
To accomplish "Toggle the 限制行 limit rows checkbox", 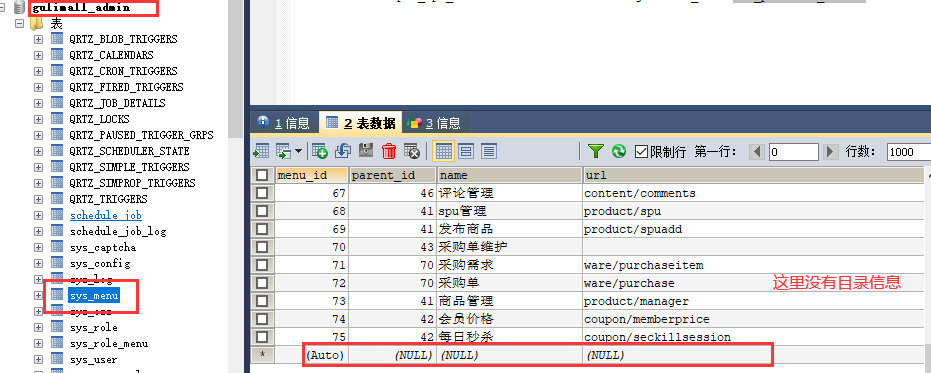I will click(x=641, y=151).
